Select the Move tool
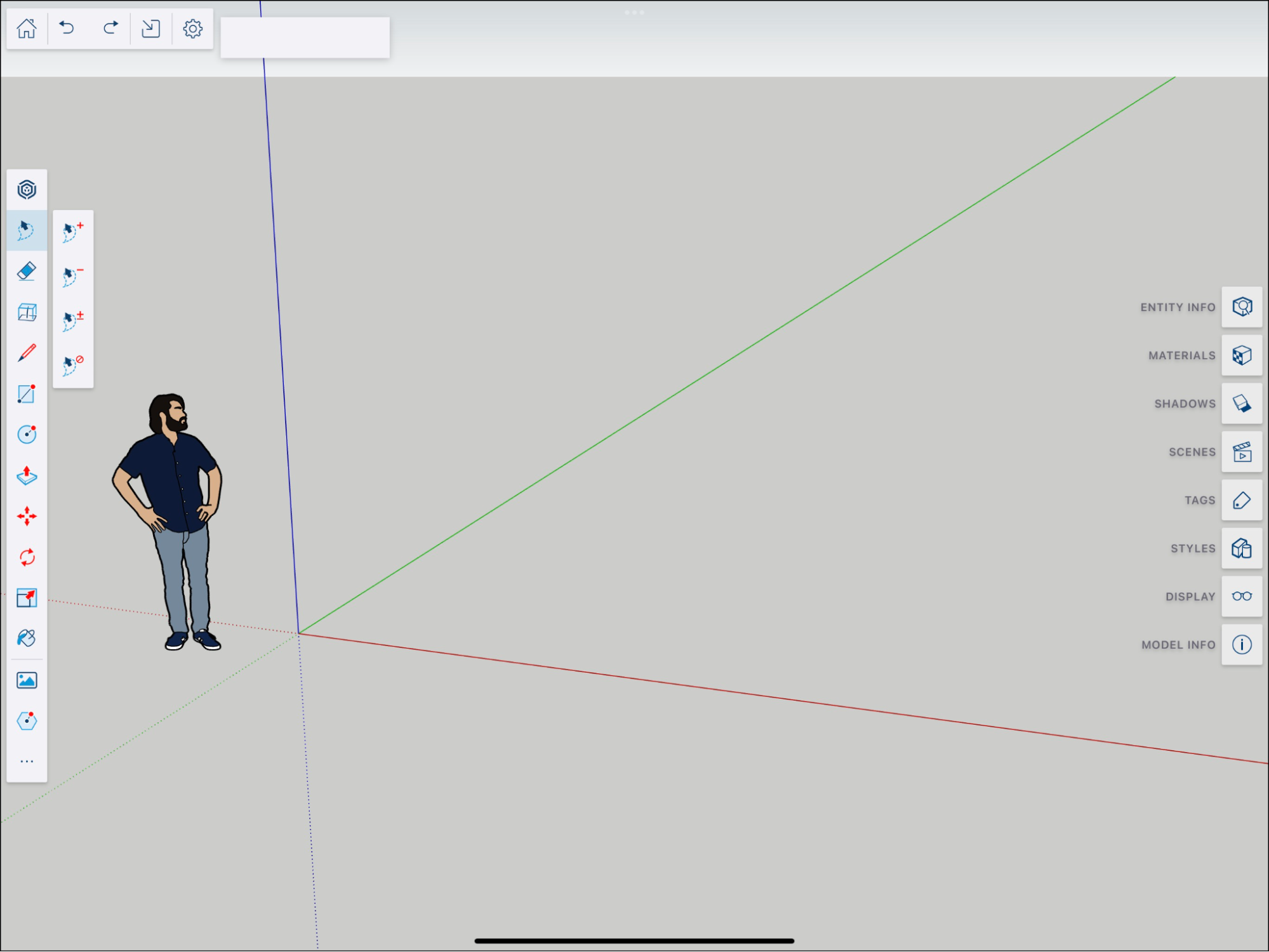This screenshot has width=1269, height=952. point(27,516)
